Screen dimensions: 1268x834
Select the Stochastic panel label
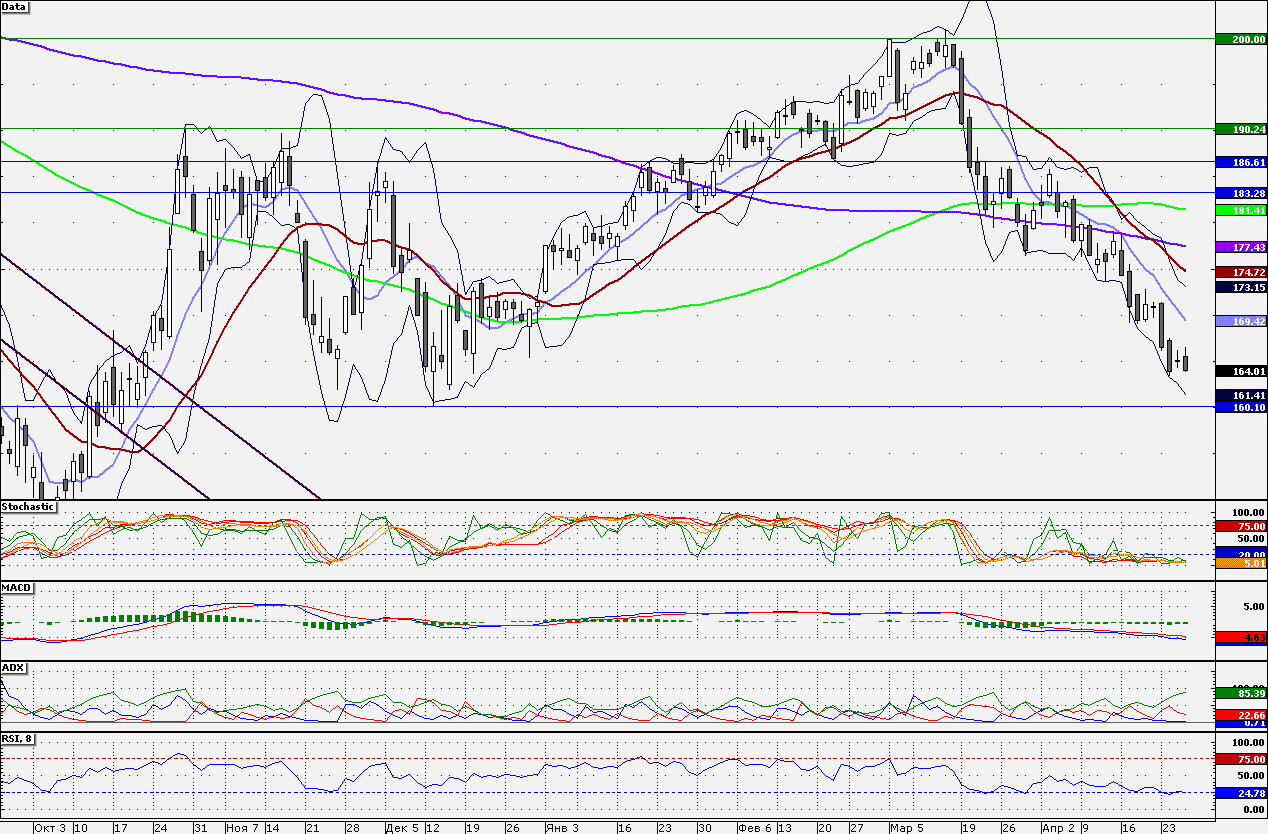pyautogui.click(x=28, y=507)
